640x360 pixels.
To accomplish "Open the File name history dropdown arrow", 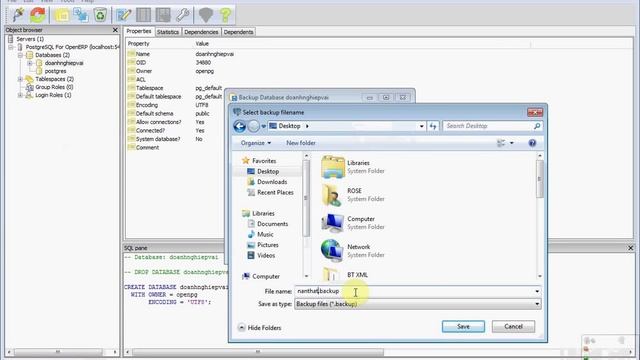I will pyautogui.click(x=537, y=291).
